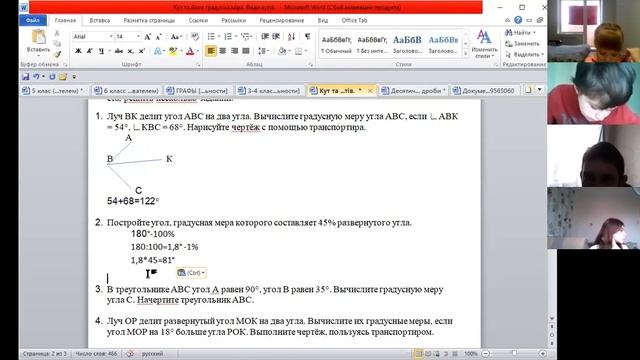
Task: Open the font size 14 dropdown
Action: point(138,37)
